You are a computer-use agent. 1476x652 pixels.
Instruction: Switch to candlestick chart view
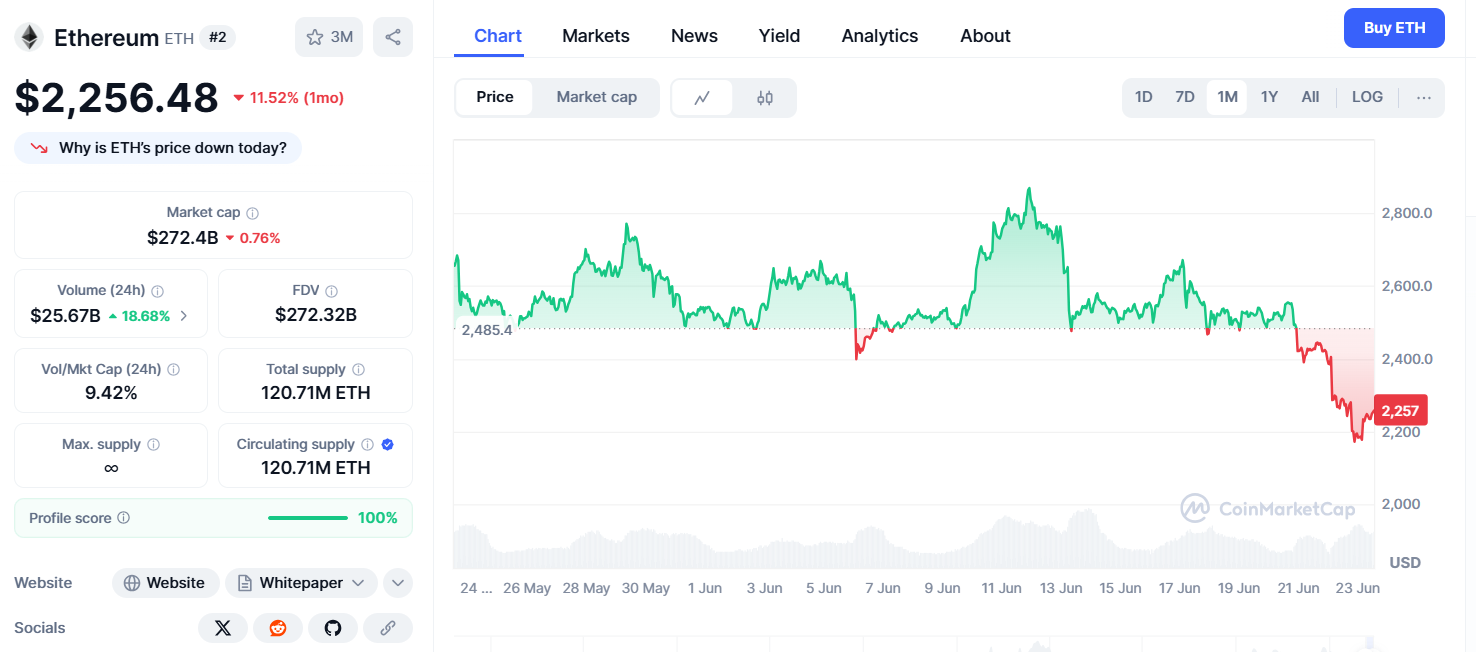(765, 98)
